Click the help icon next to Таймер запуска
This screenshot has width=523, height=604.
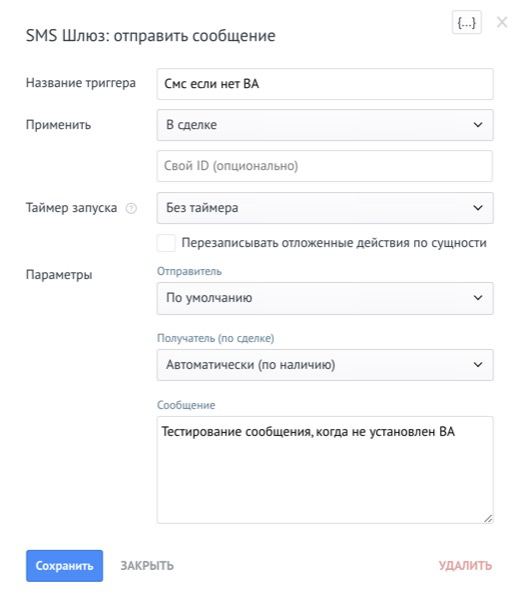pos(131,208)
